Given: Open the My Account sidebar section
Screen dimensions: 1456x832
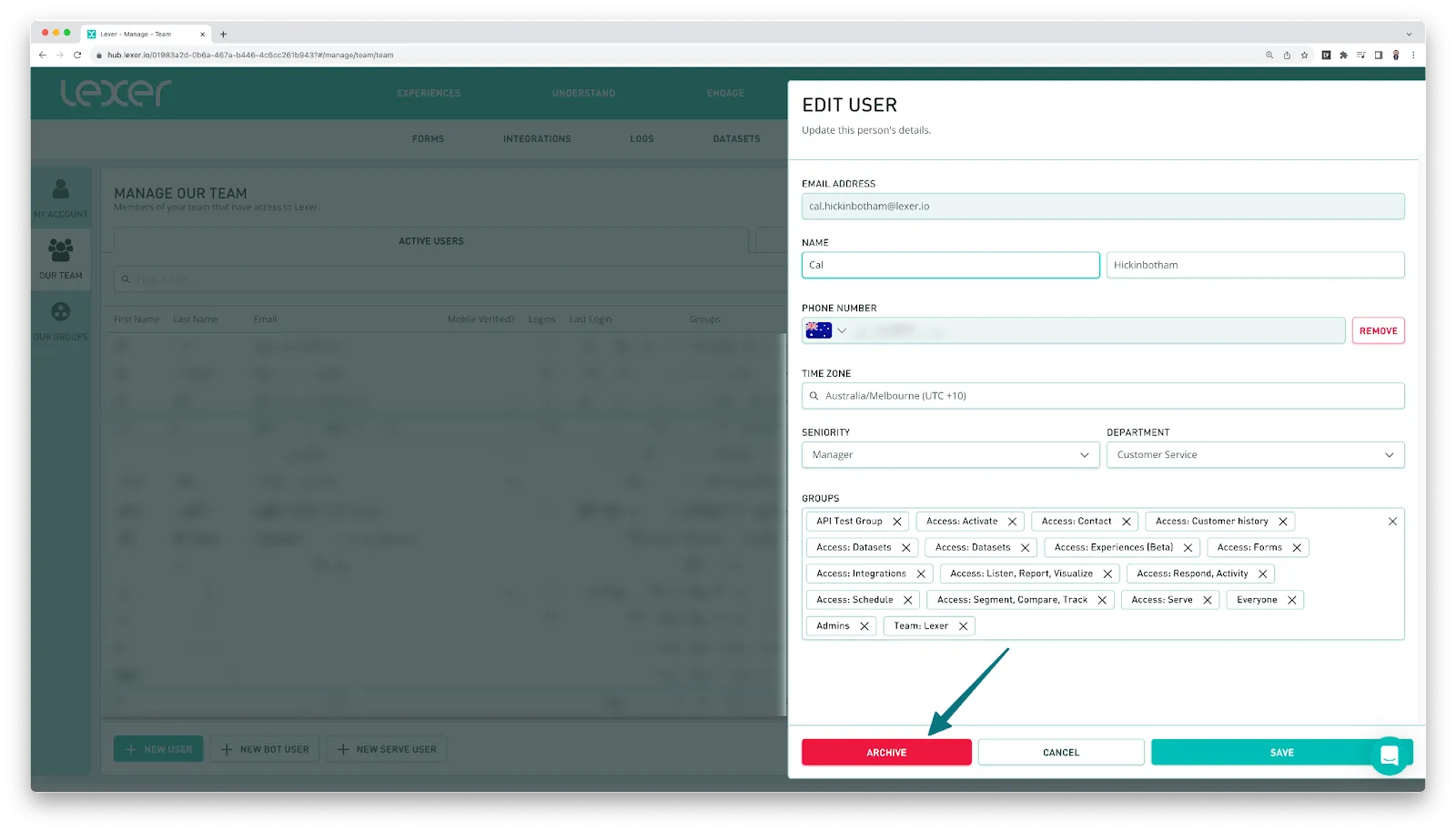Looking at the screenshot, I should point(61,198).
